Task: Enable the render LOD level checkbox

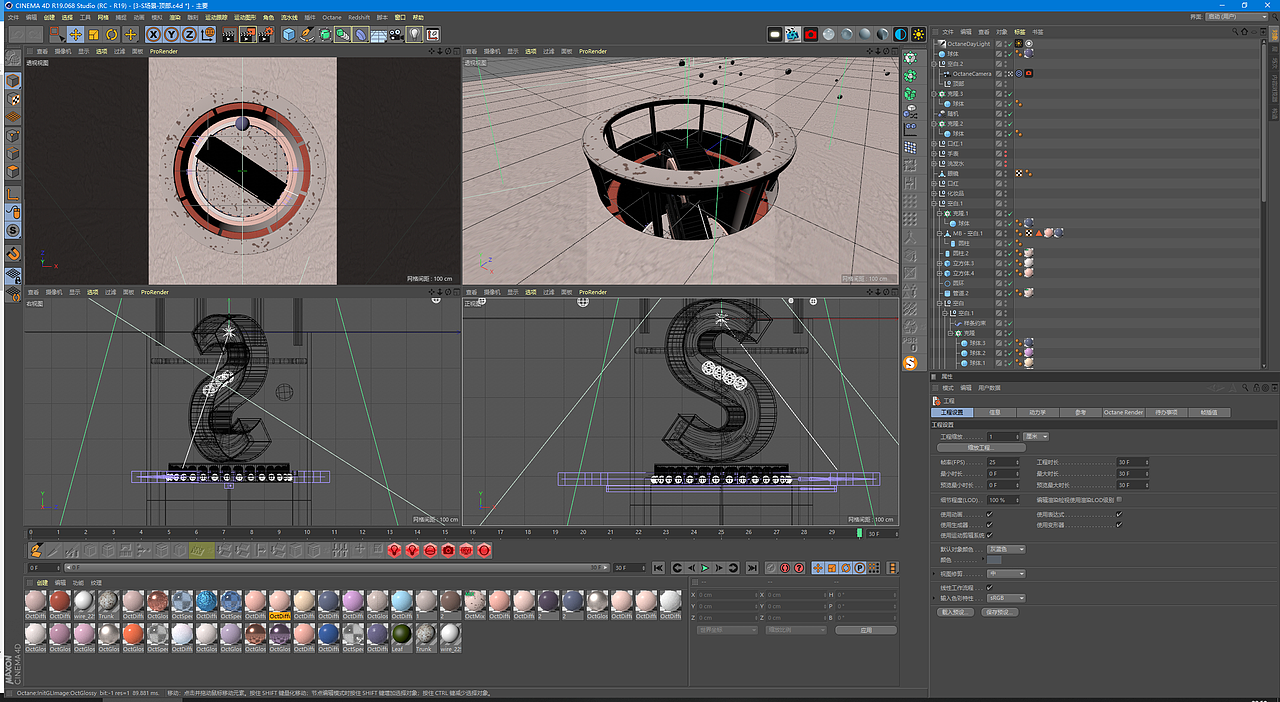Action: pos(1119,499)
